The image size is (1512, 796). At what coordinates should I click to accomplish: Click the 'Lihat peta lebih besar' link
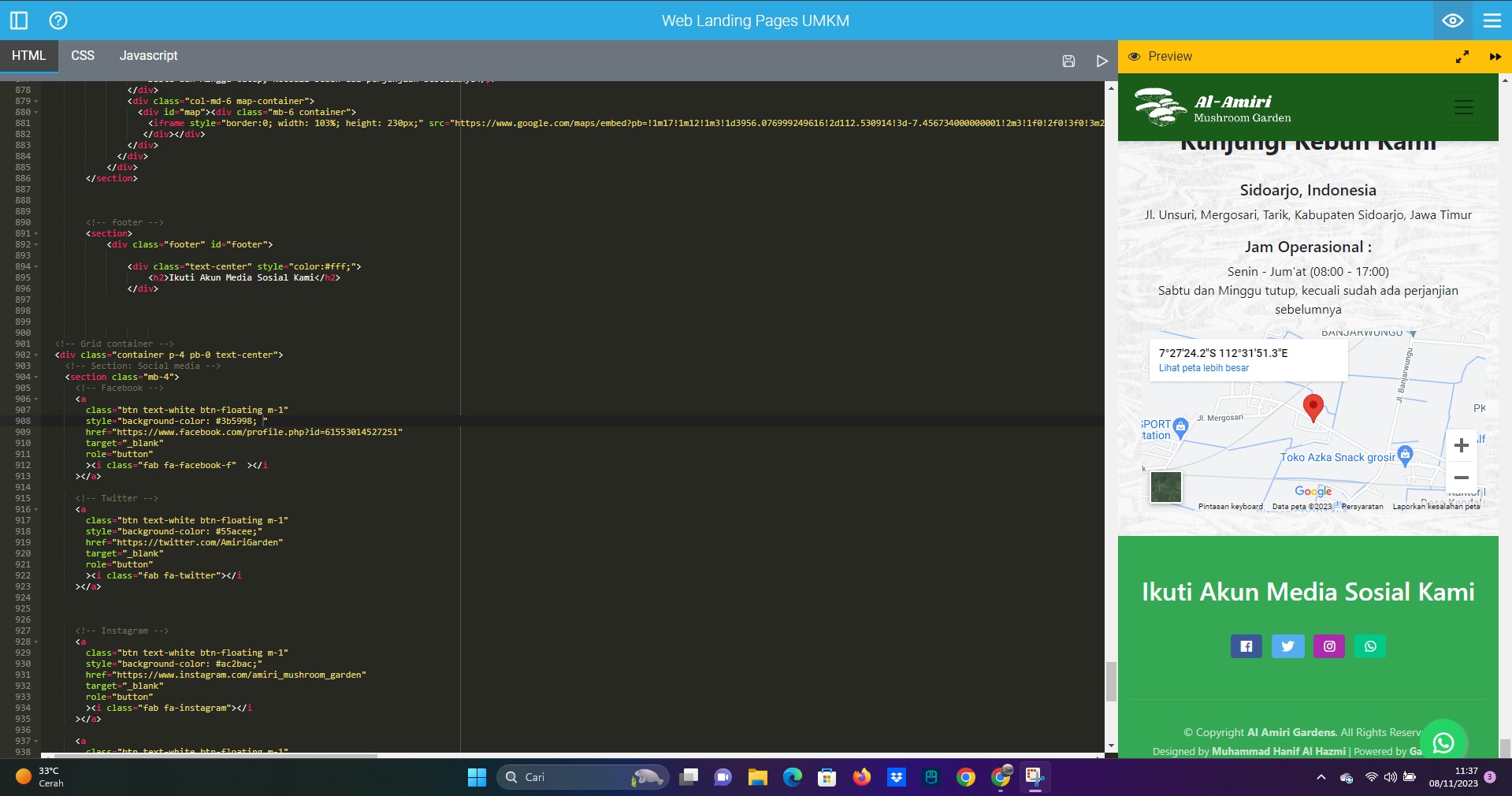pos(1203,368)
